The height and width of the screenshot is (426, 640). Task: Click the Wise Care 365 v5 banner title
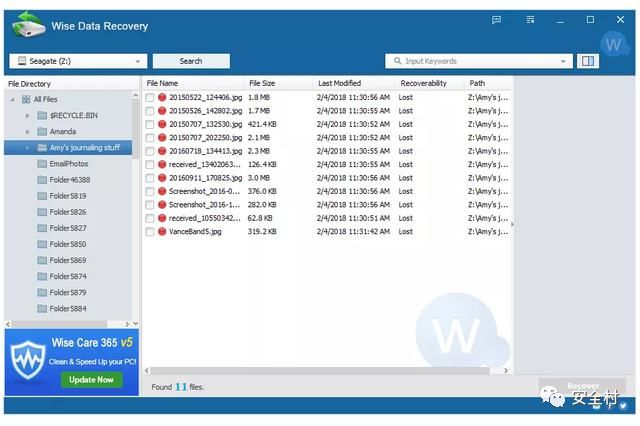(92, 342)
